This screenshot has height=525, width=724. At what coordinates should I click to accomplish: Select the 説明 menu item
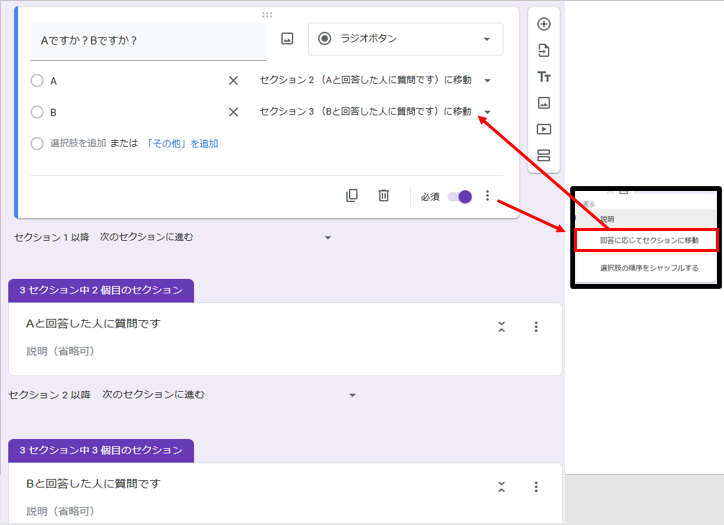[x=646, y=219]
